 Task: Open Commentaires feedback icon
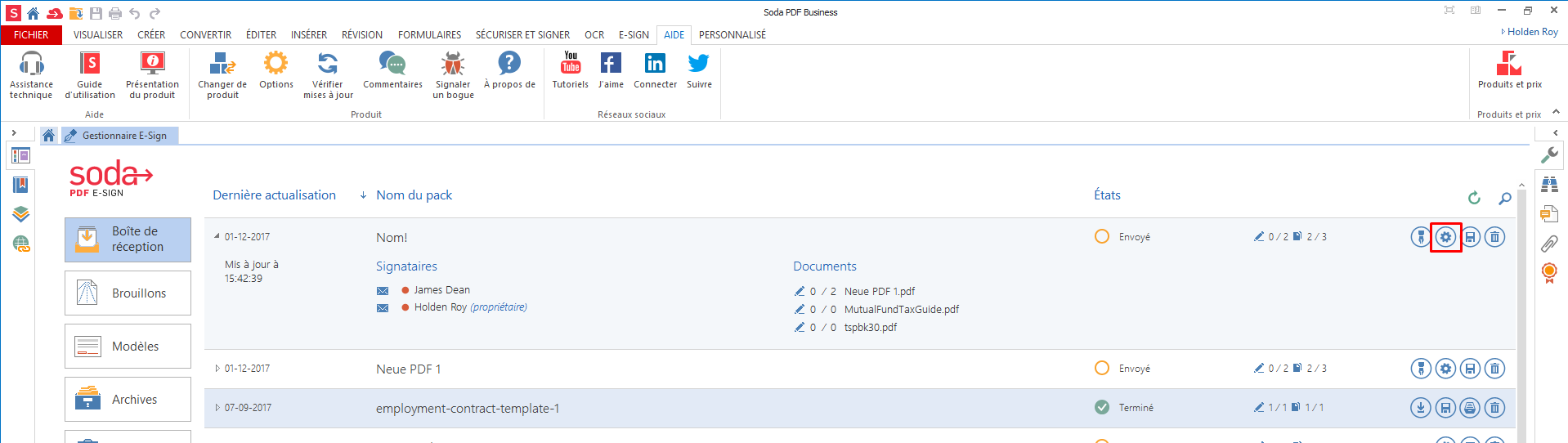pos(392,64)
